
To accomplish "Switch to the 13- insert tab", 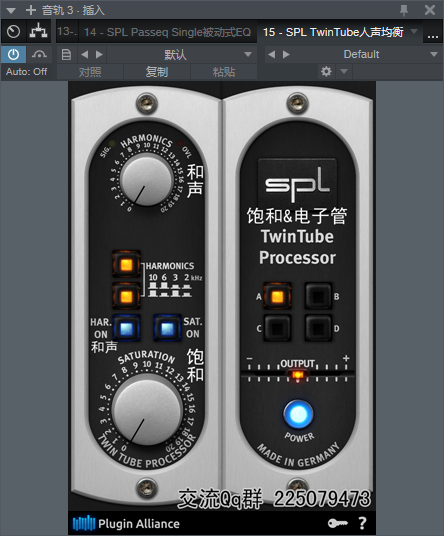I will 67,32.
